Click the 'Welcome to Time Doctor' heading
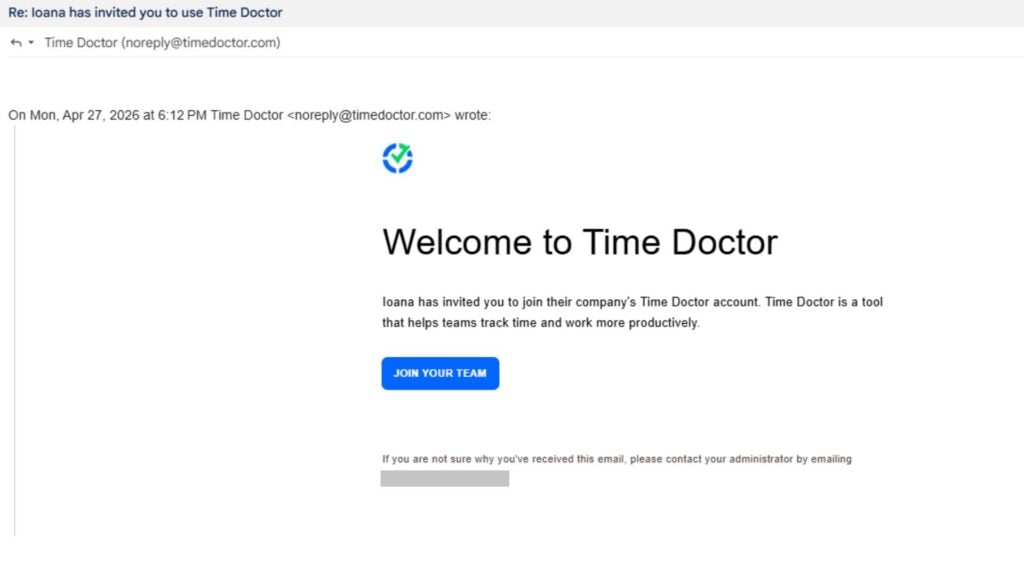Viewport: 1024px width, 576px height. (580, 242)
